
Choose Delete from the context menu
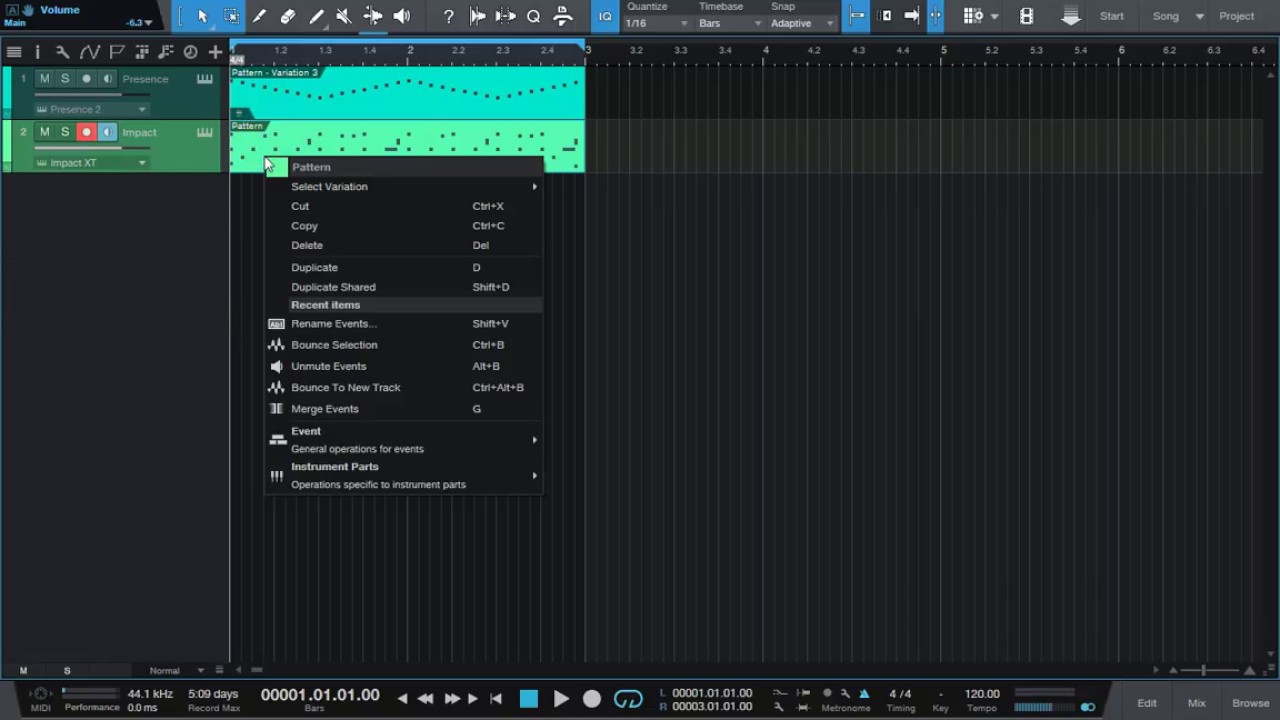(x=404, y=245)
